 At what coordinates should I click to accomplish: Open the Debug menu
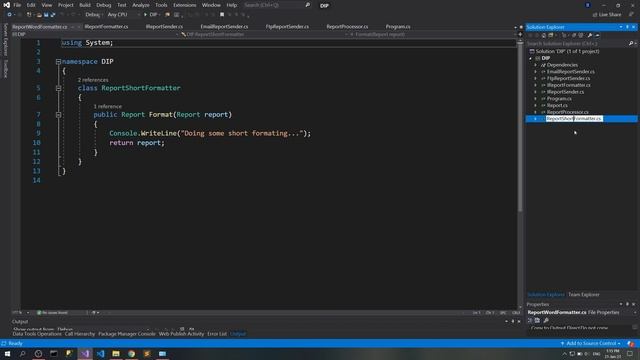[x=104, y=5]
